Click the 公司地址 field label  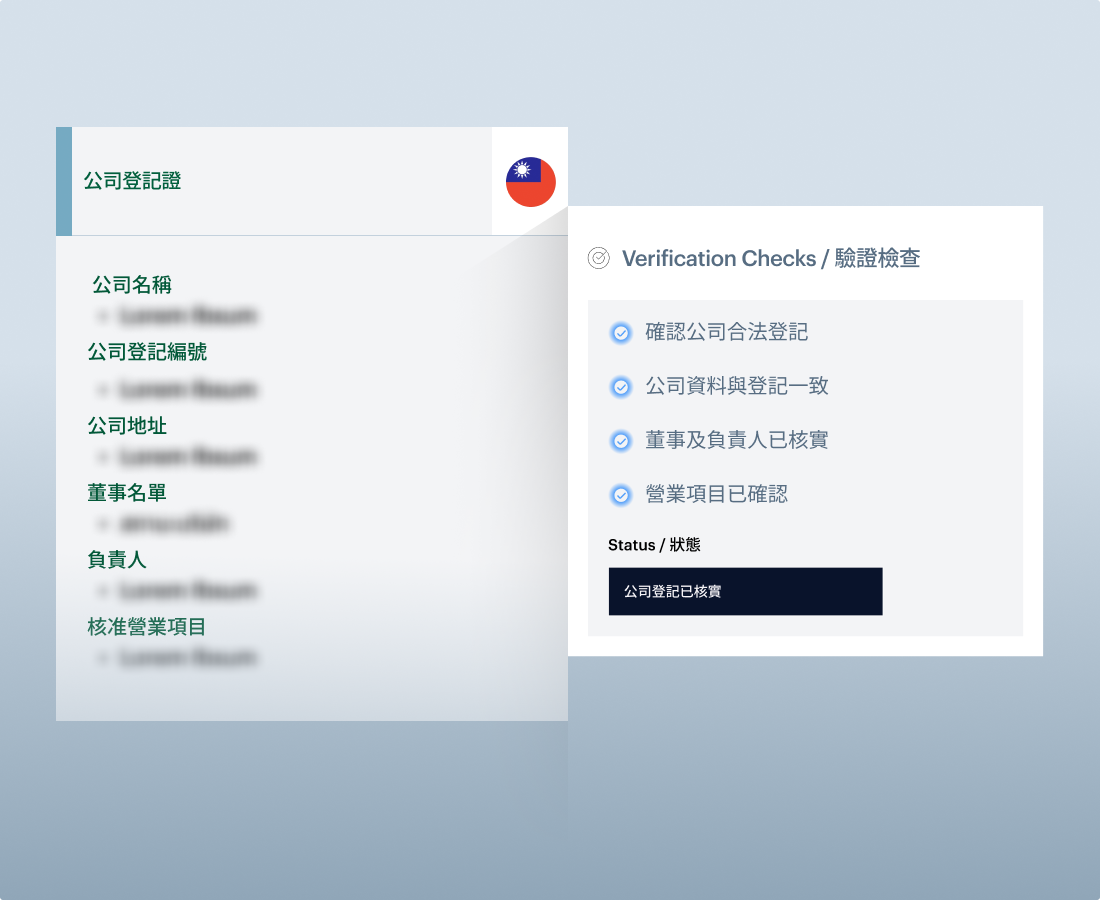[x=127, y=426]
